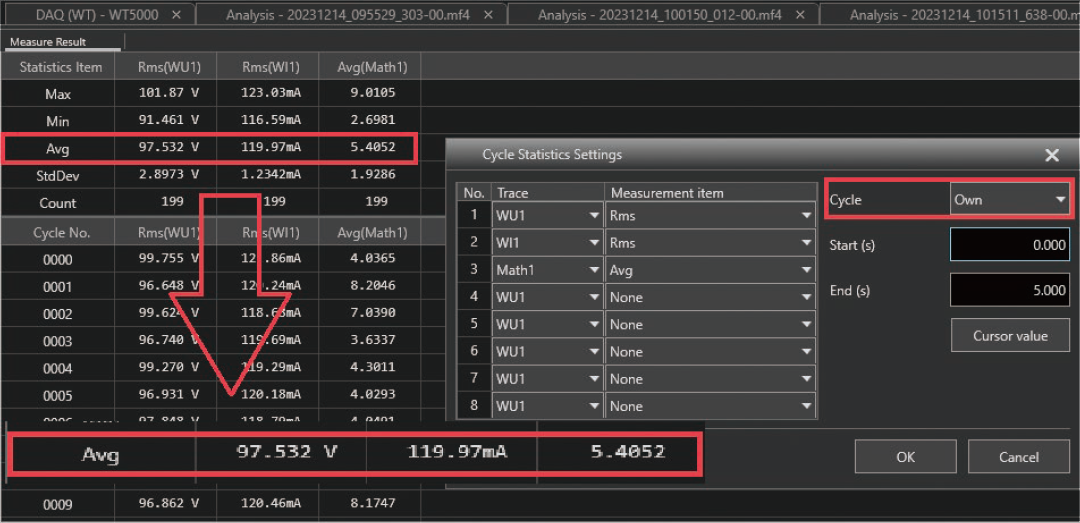
Task: Click the Min value 116.59mA
Action: tap(271, 120)
